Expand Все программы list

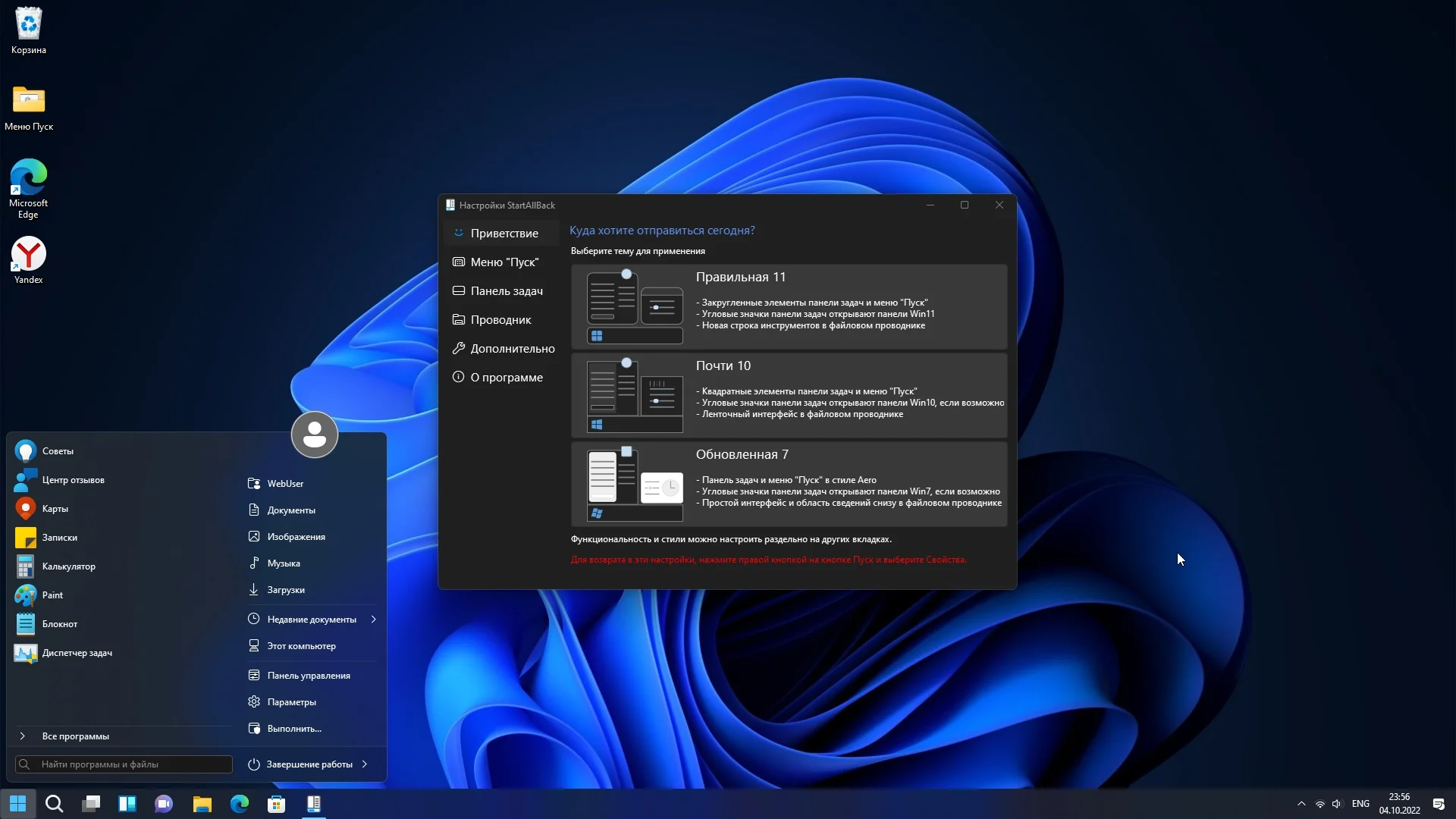click(75, 736)
